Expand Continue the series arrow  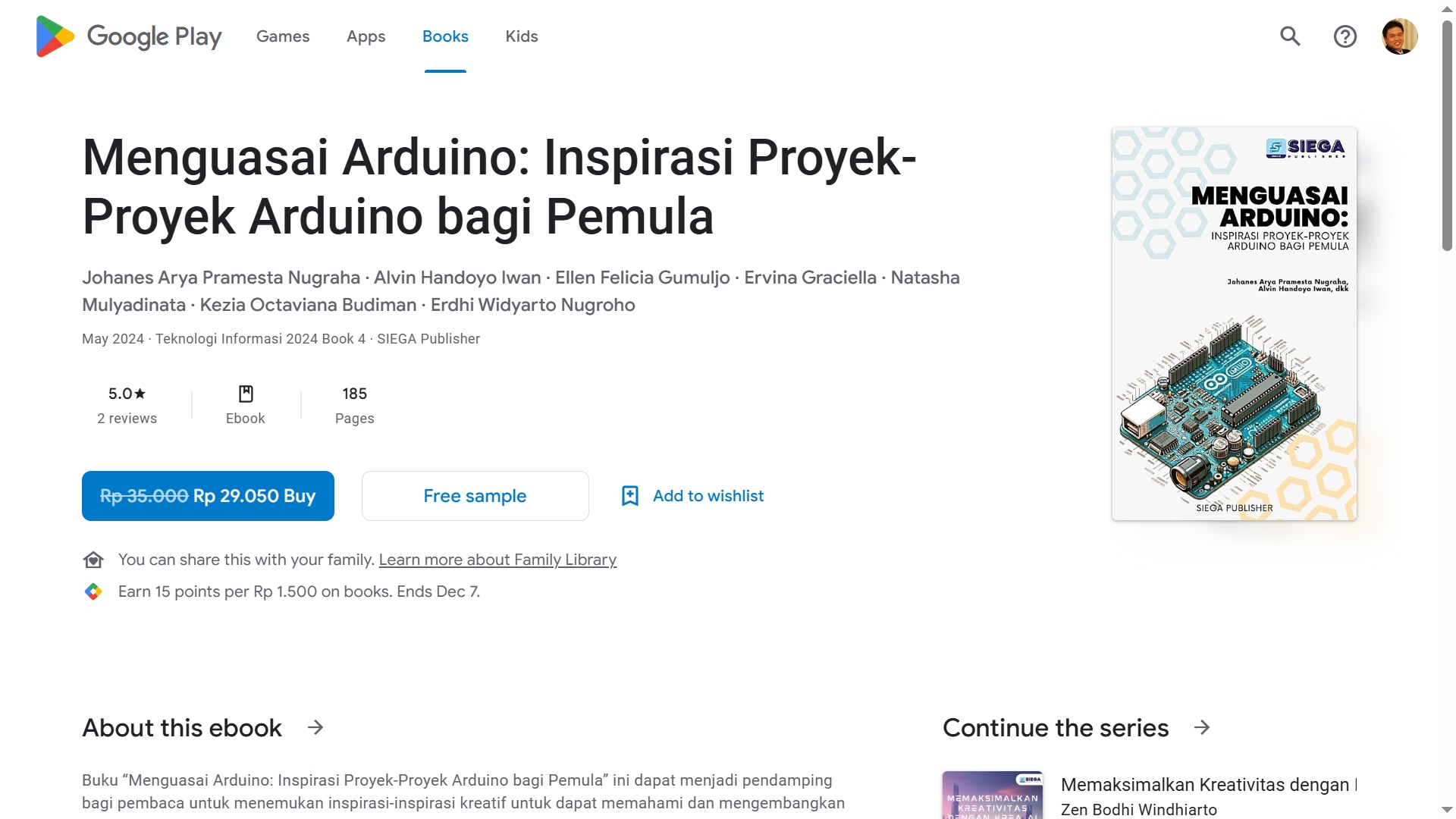point(1202,728)
